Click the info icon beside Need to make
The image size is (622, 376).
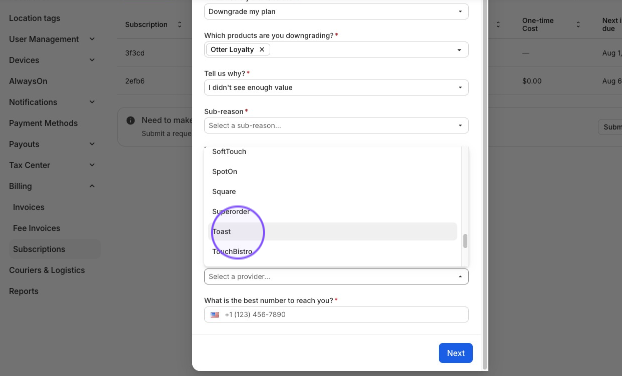point(131,121)
